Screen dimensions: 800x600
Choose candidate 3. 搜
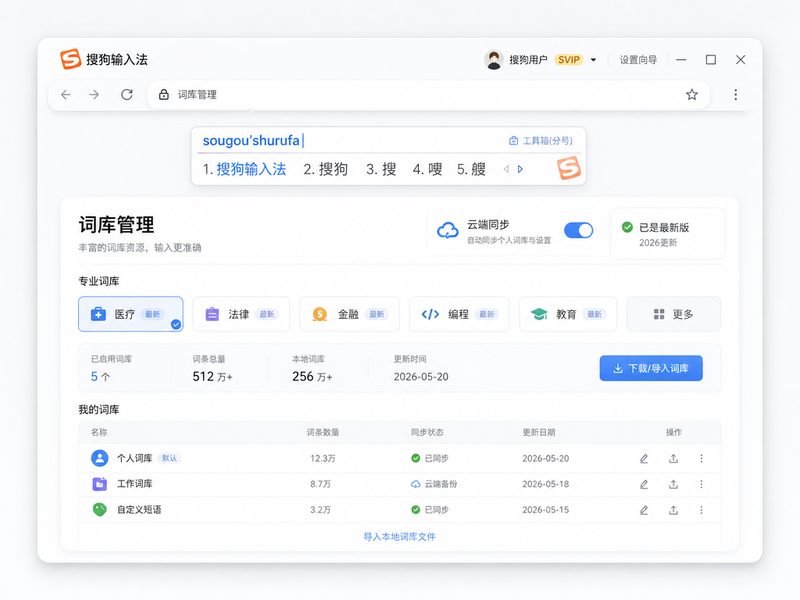click(x=381, y=169)
